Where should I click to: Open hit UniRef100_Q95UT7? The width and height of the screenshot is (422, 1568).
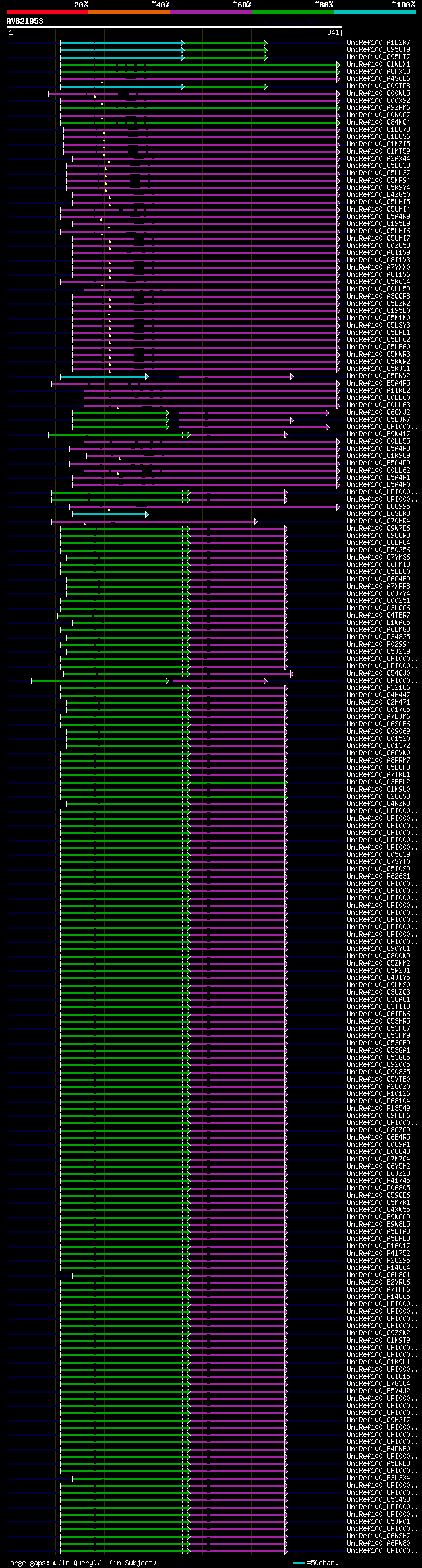coord(378,57)
